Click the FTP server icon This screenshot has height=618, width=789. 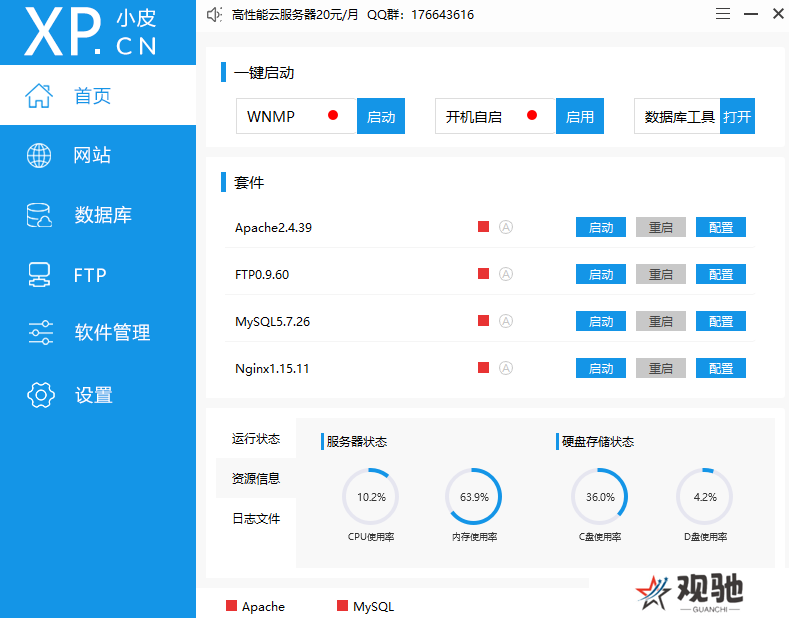click(39, 275)
